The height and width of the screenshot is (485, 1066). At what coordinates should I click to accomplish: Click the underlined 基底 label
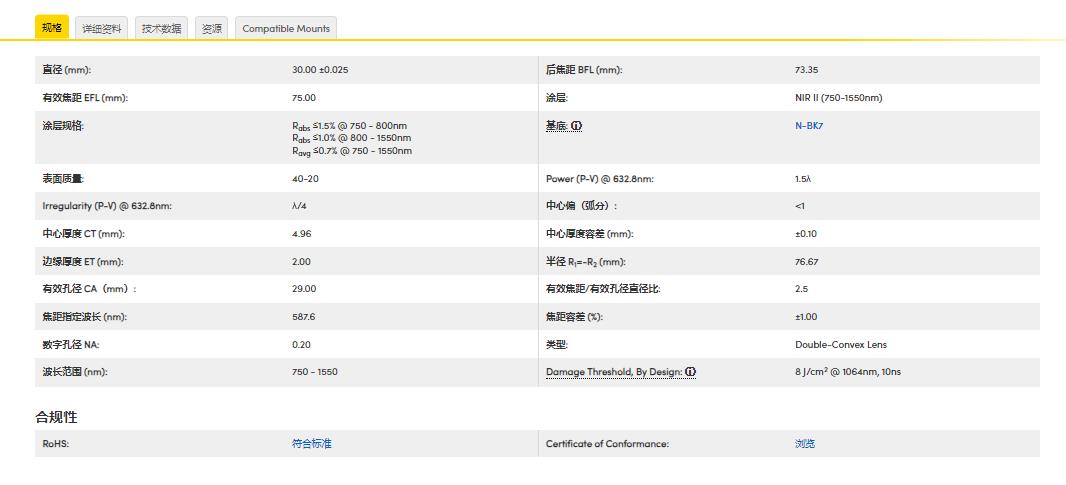tap(556, 126)
